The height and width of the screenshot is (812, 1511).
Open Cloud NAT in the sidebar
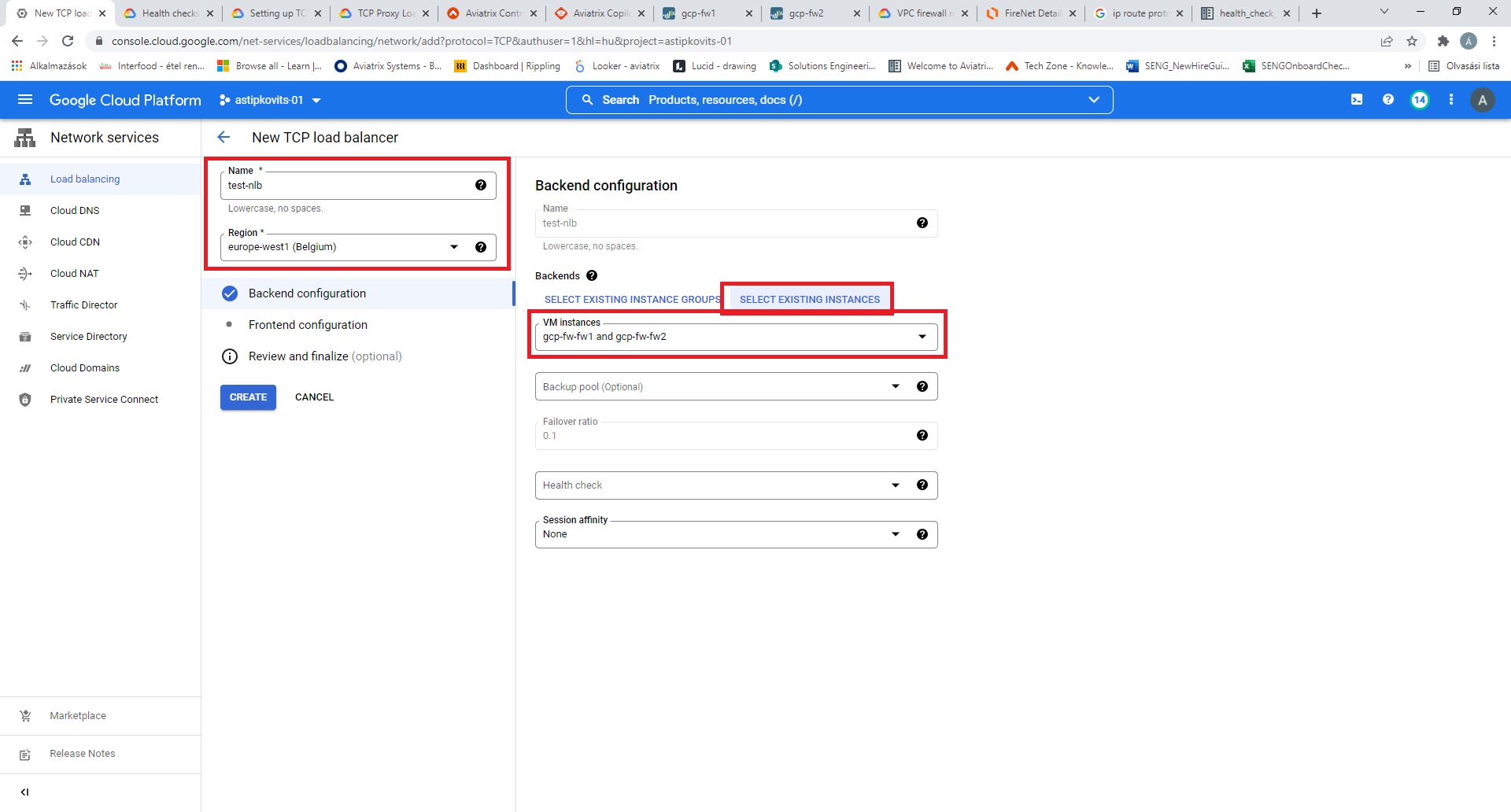(x=75, y=274)
